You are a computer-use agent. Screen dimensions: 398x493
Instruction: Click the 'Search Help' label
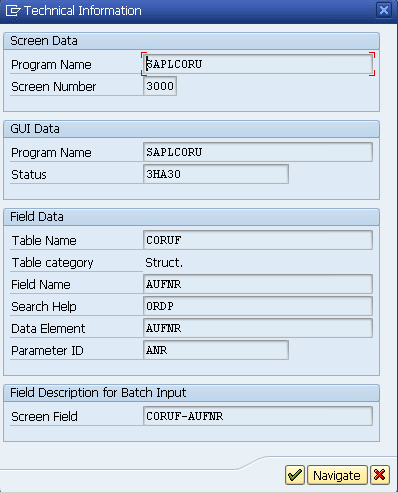44,307
